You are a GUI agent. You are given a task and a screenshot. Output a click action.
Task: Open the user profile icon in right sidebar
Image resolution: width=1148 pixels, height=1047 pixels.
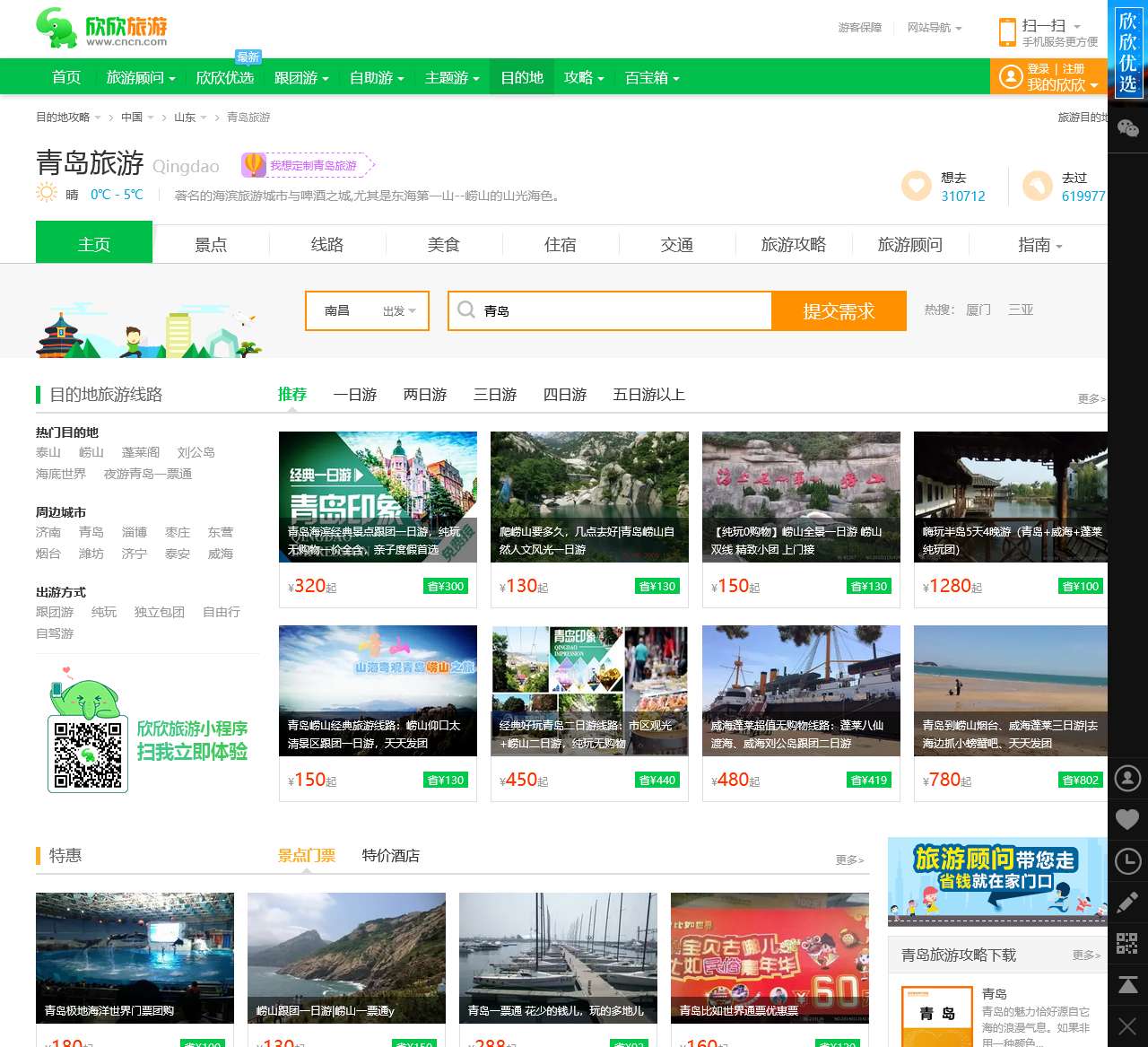coord(1128,779)
